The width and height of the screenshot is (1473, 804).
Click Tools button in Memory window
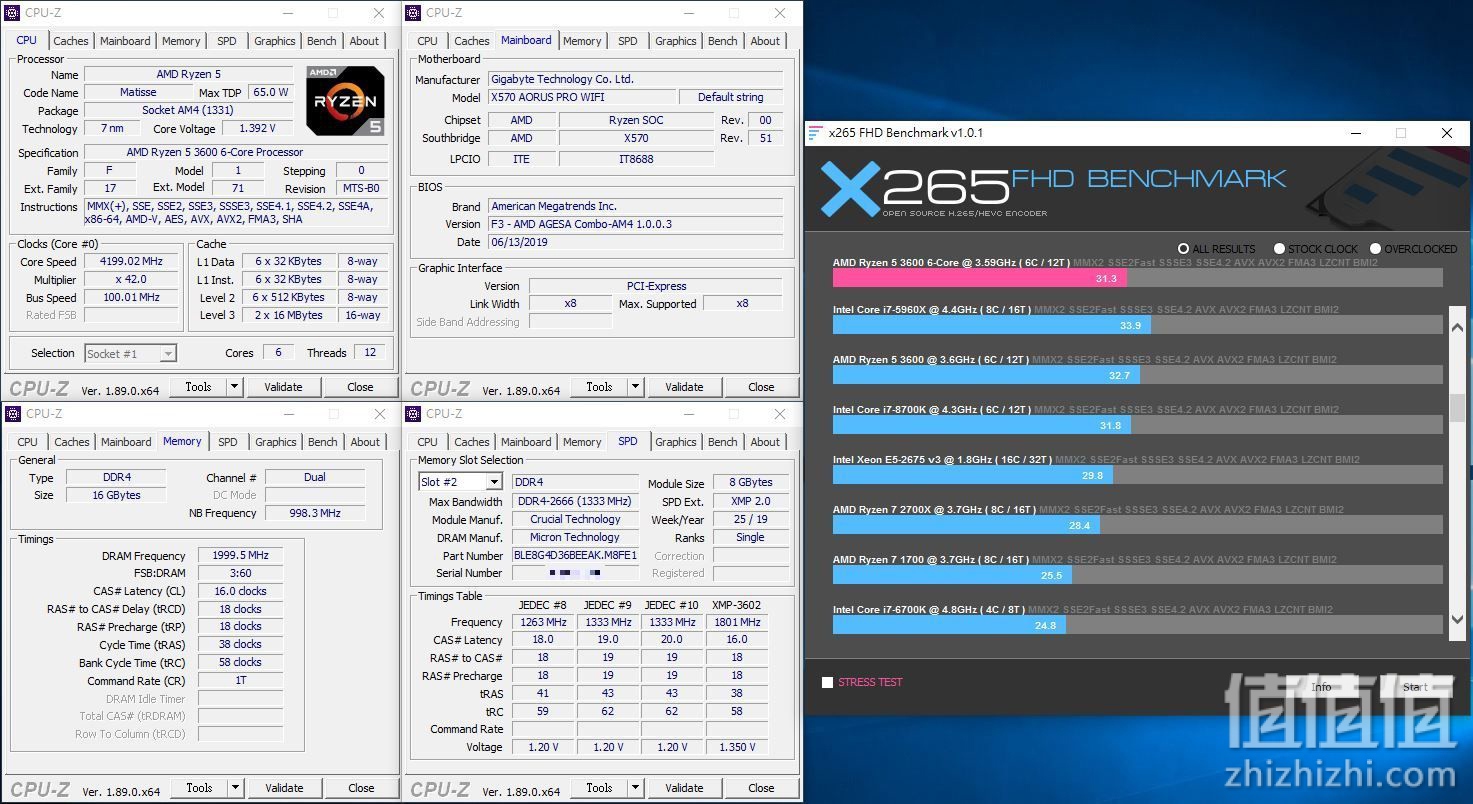[x=199, y=788]
